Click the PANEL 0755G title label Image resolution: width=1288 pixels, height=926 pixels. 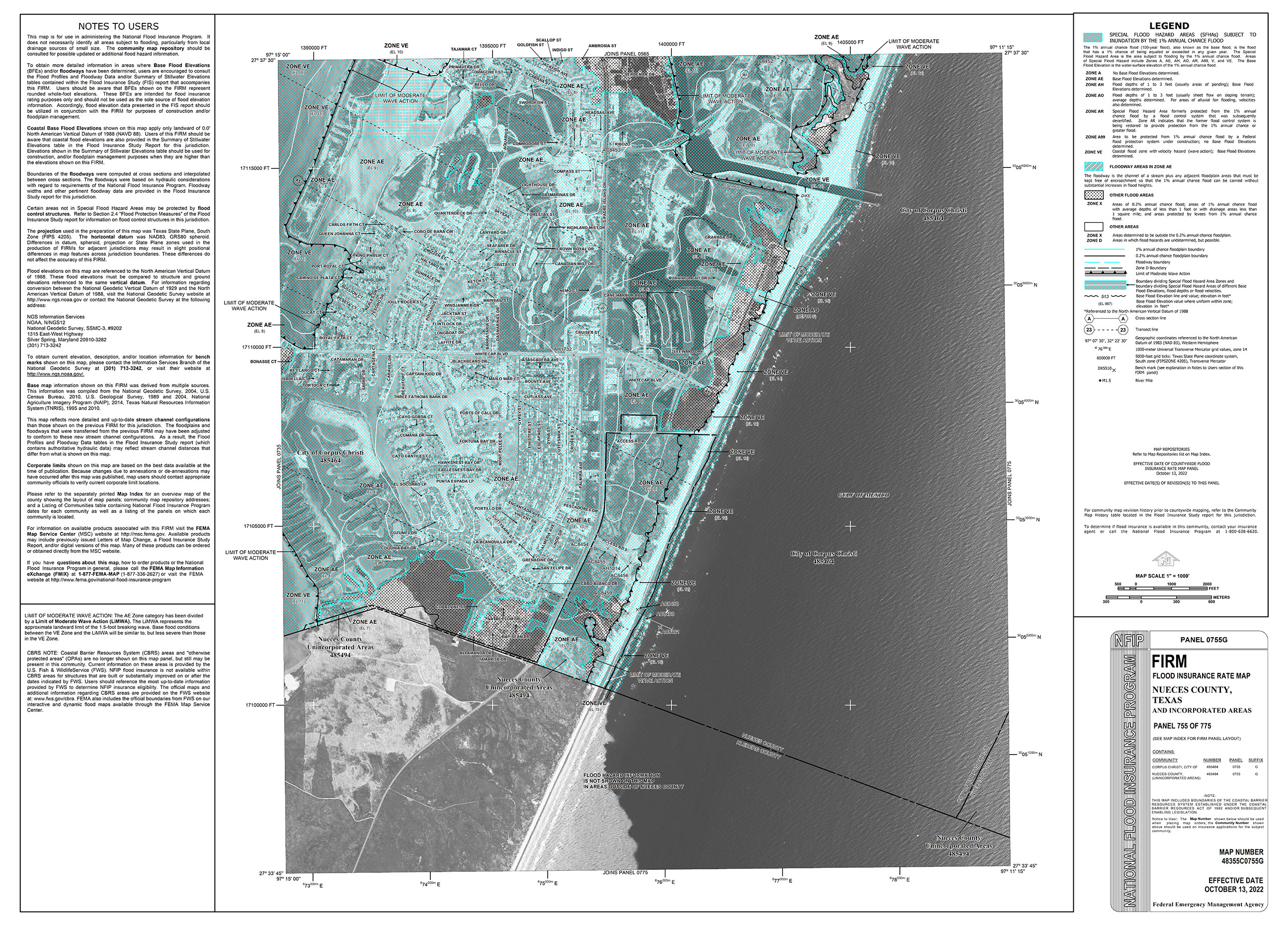[x=1204, y=640]
